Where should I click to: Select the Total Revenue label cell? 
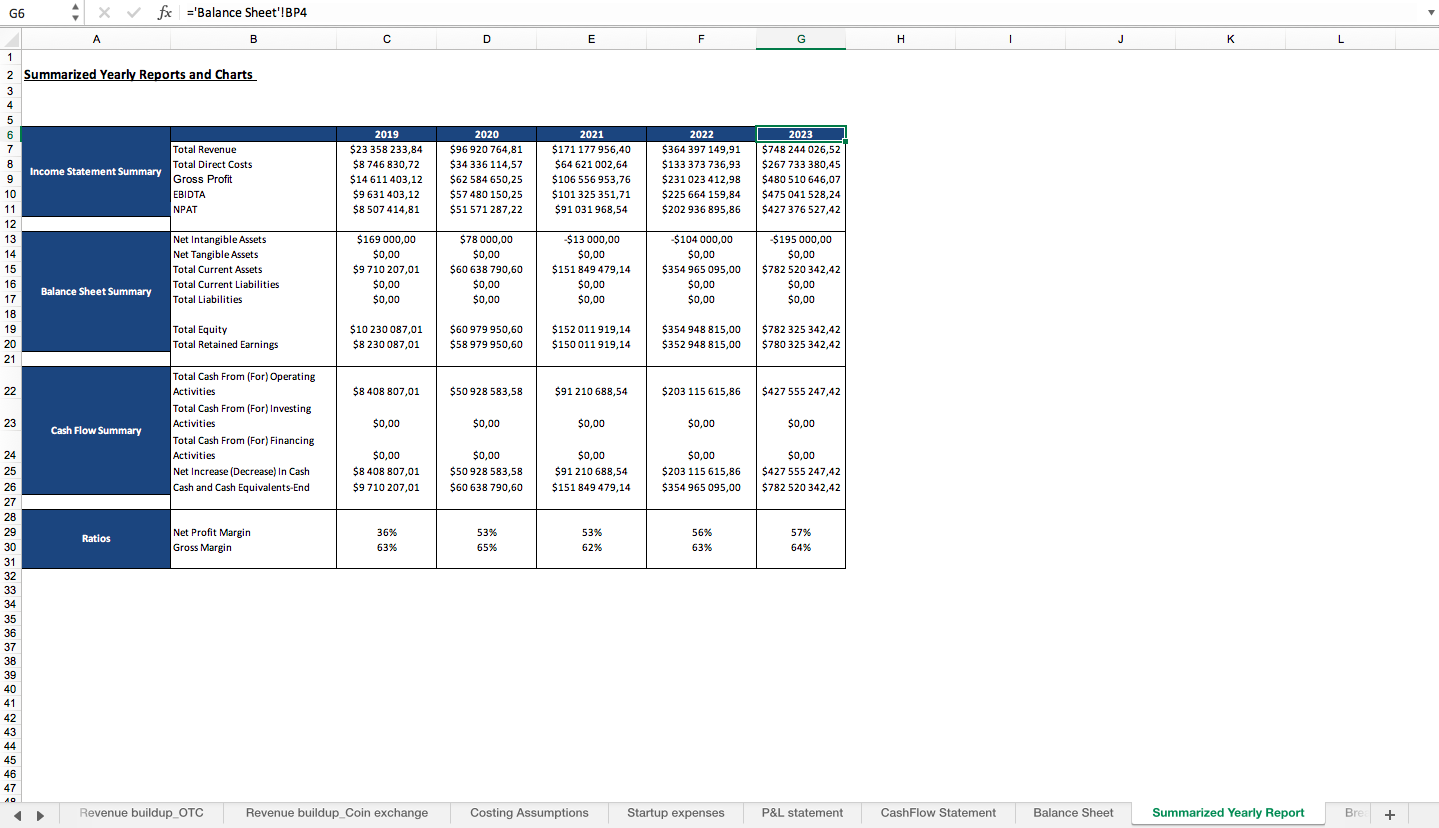[254, 149]
